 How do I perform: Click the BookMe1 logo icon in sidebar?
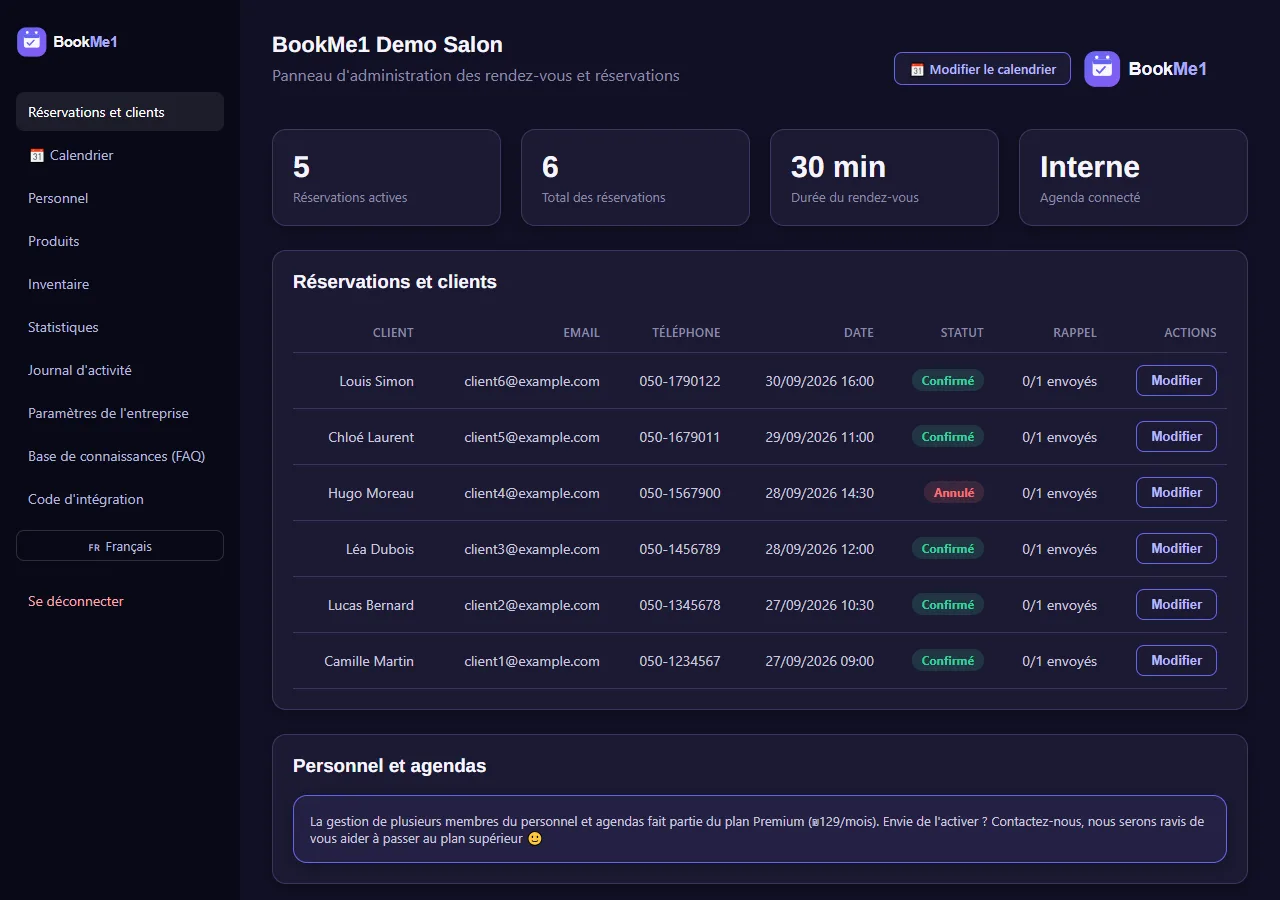click(32, 42)
